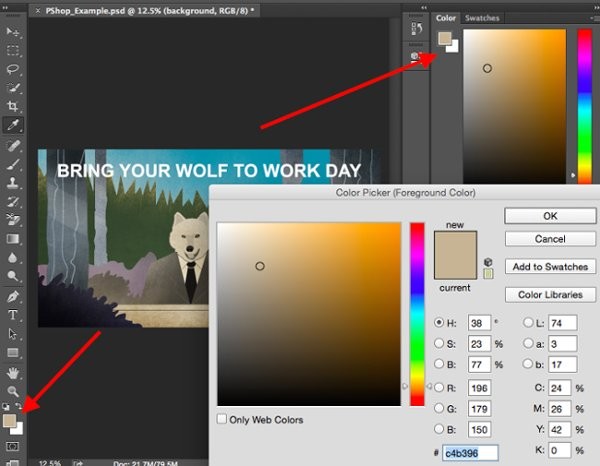600x466 pixels.
Task: Select the Move tool
Action: click(14, 32)
